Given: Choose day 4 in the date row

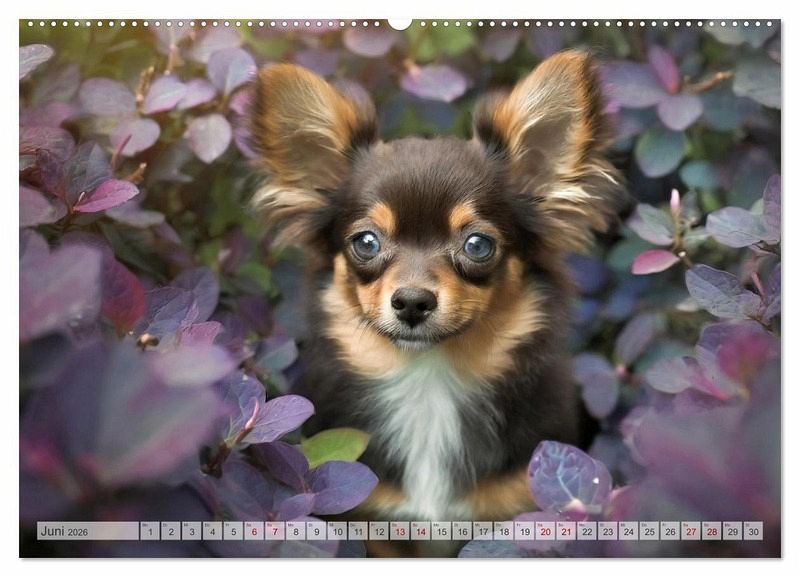Looking at the screenshot, I should pos(212,531).
